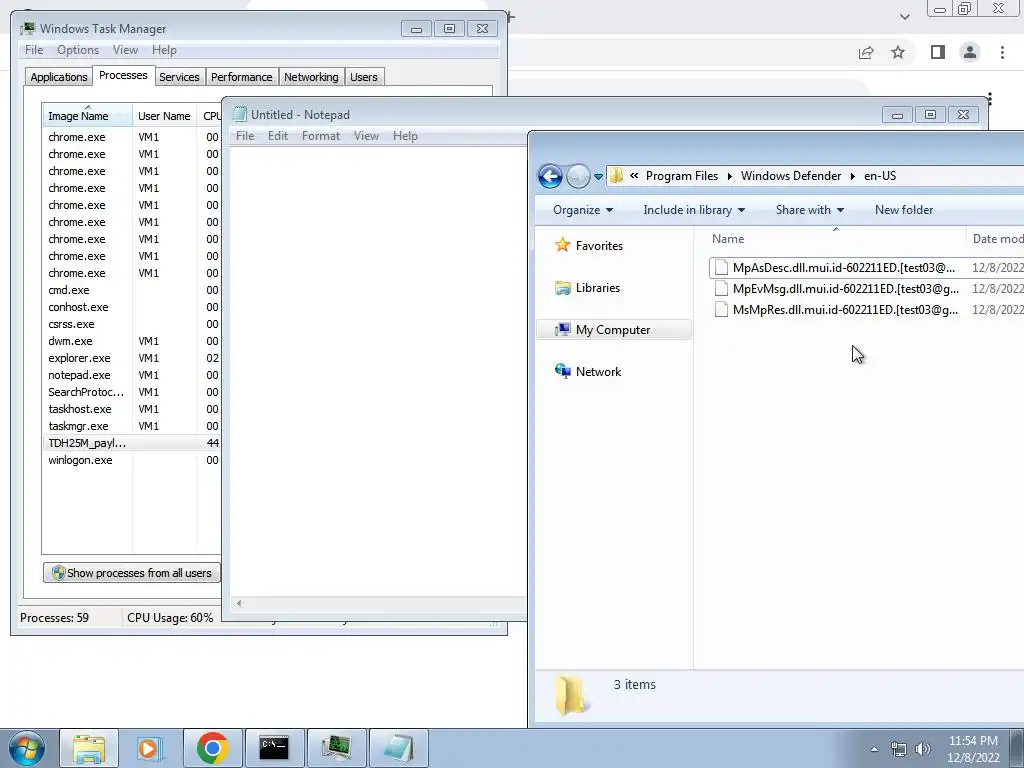This screenshot has width=1024, height=768.
Task: Click the en-US breadcrumb
Action: pyautogui.click(x=880, y=176)
